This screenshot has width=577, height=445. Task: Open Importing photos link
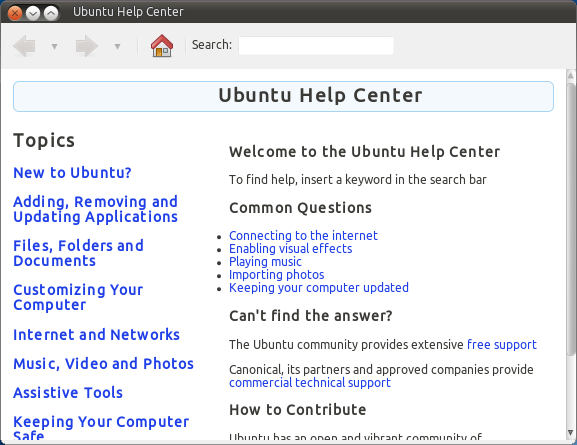276,275
